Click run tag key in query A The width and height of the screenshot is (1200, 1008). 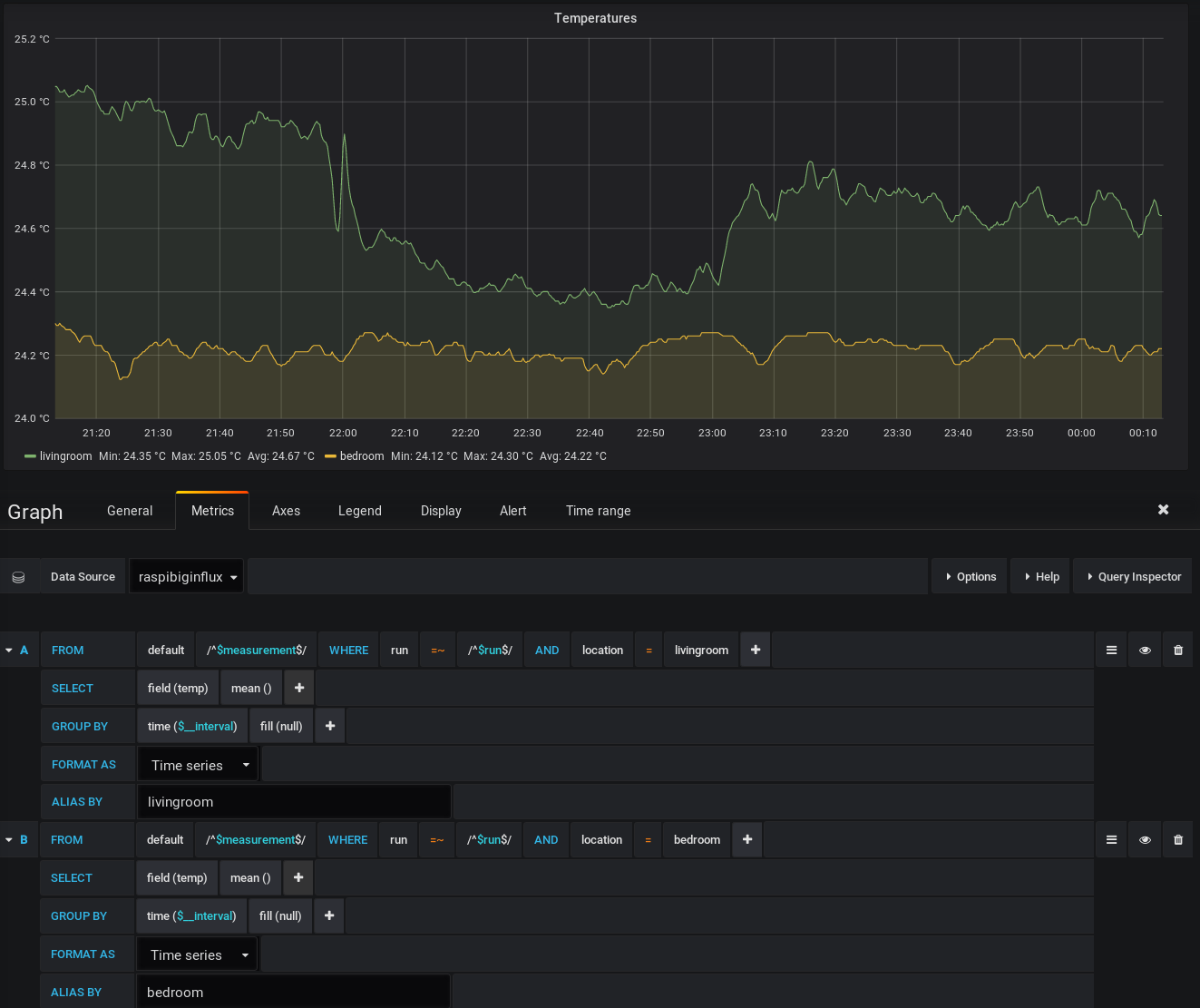(399, 650)
